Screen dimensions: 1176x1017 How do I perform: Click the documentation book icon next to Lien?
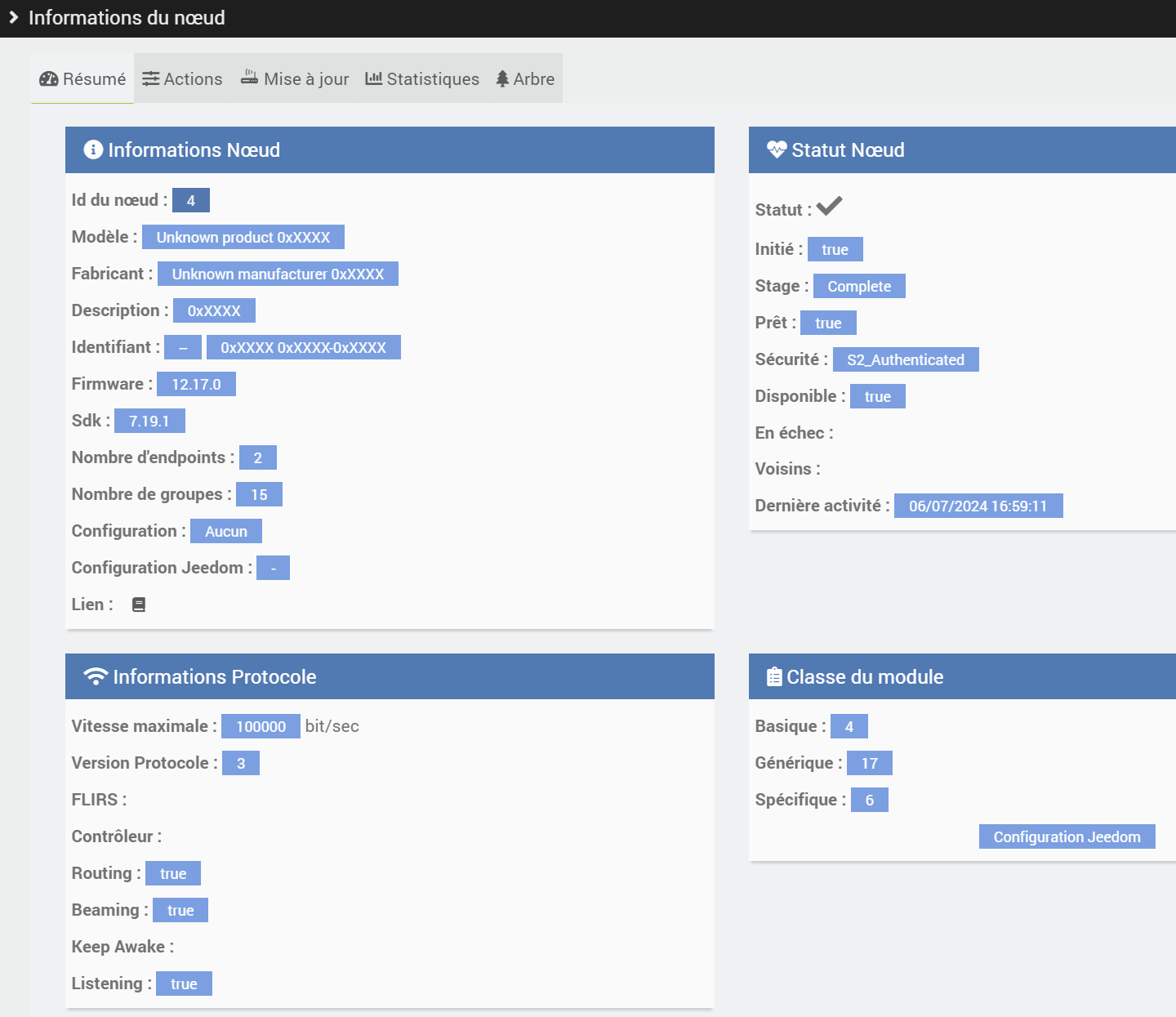click(x=139, y=604)
